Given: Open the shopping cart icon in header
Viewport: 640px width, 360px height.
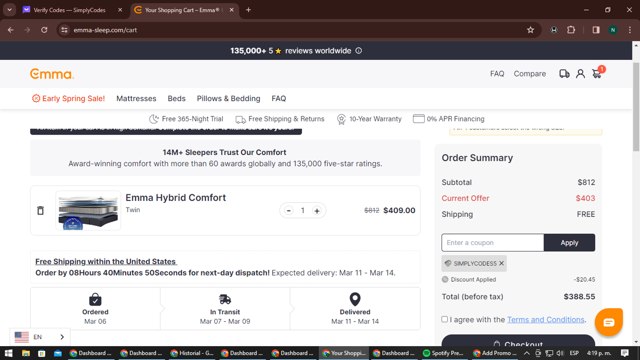Looking at the screenshot, I should [597, 73].
